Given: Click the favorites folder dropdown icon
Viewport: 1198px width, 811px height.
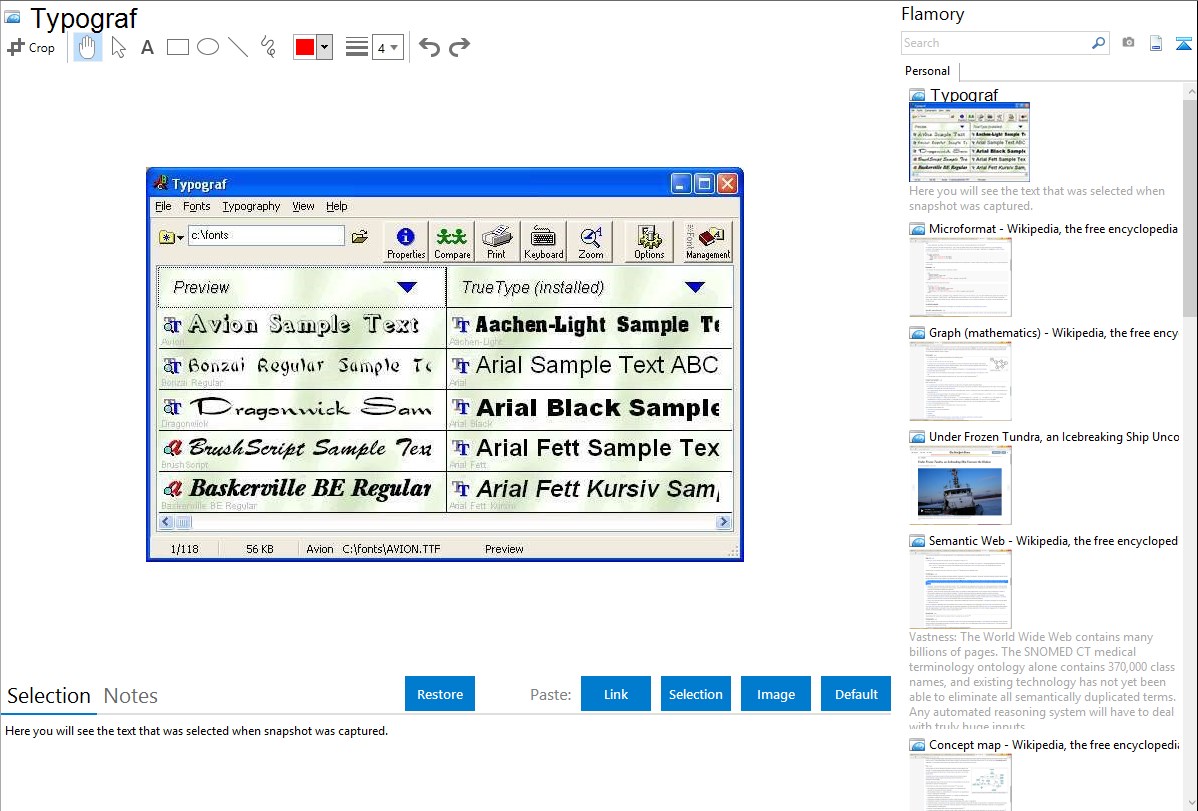Looking at the screenshot, I should click(x=171, y=237).
